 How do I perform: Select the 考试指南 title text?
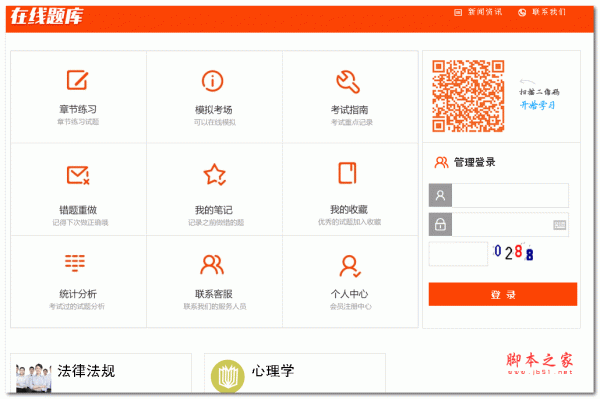point(349,110)
